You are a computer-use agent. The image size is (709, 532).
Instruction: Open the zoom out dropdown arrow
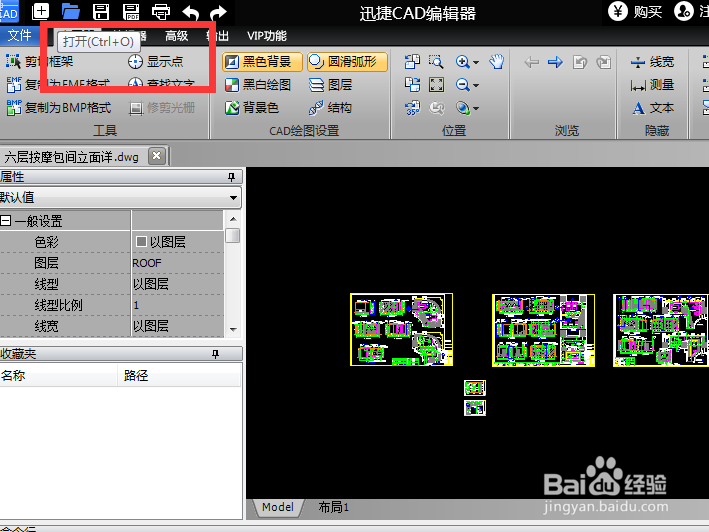[x=476, y=85]
